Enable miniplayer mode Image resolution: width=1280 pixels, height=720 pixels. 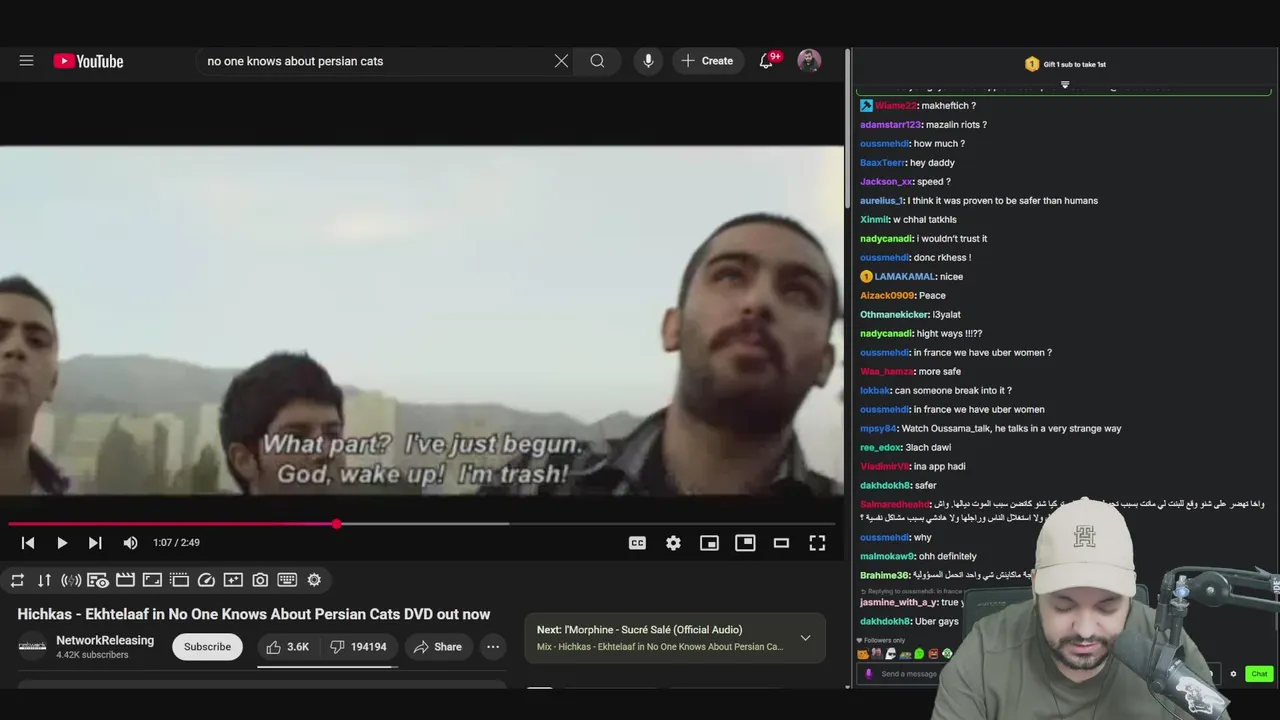coord(709,543)
